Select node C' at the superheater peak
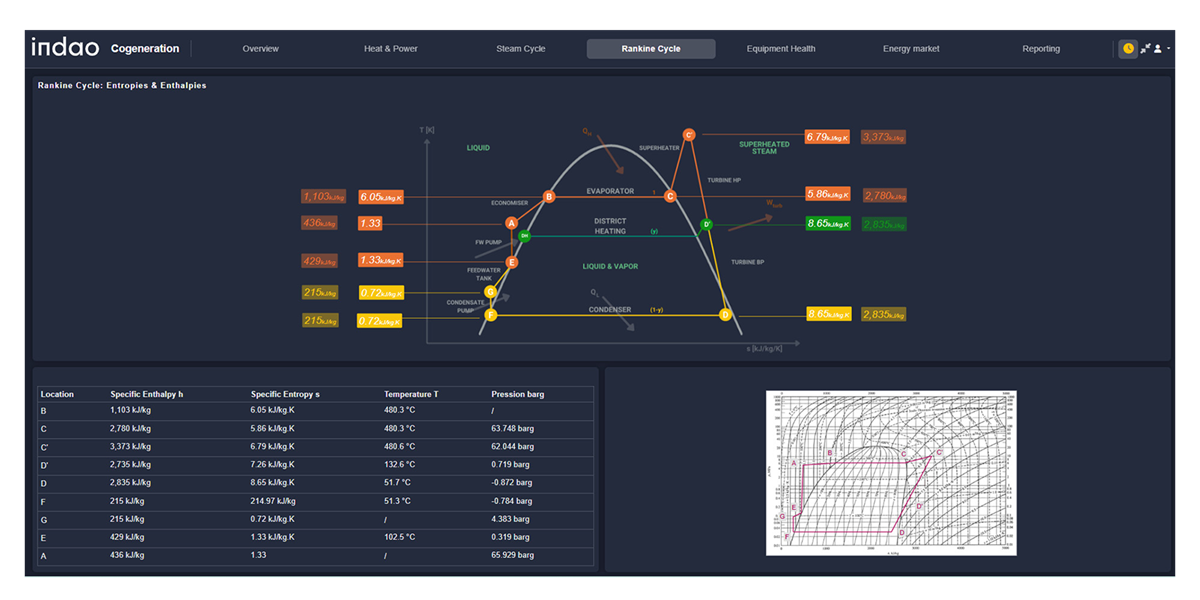This screenshot has height=600, width=1200. pyautogui.click(x=689, y=135)
